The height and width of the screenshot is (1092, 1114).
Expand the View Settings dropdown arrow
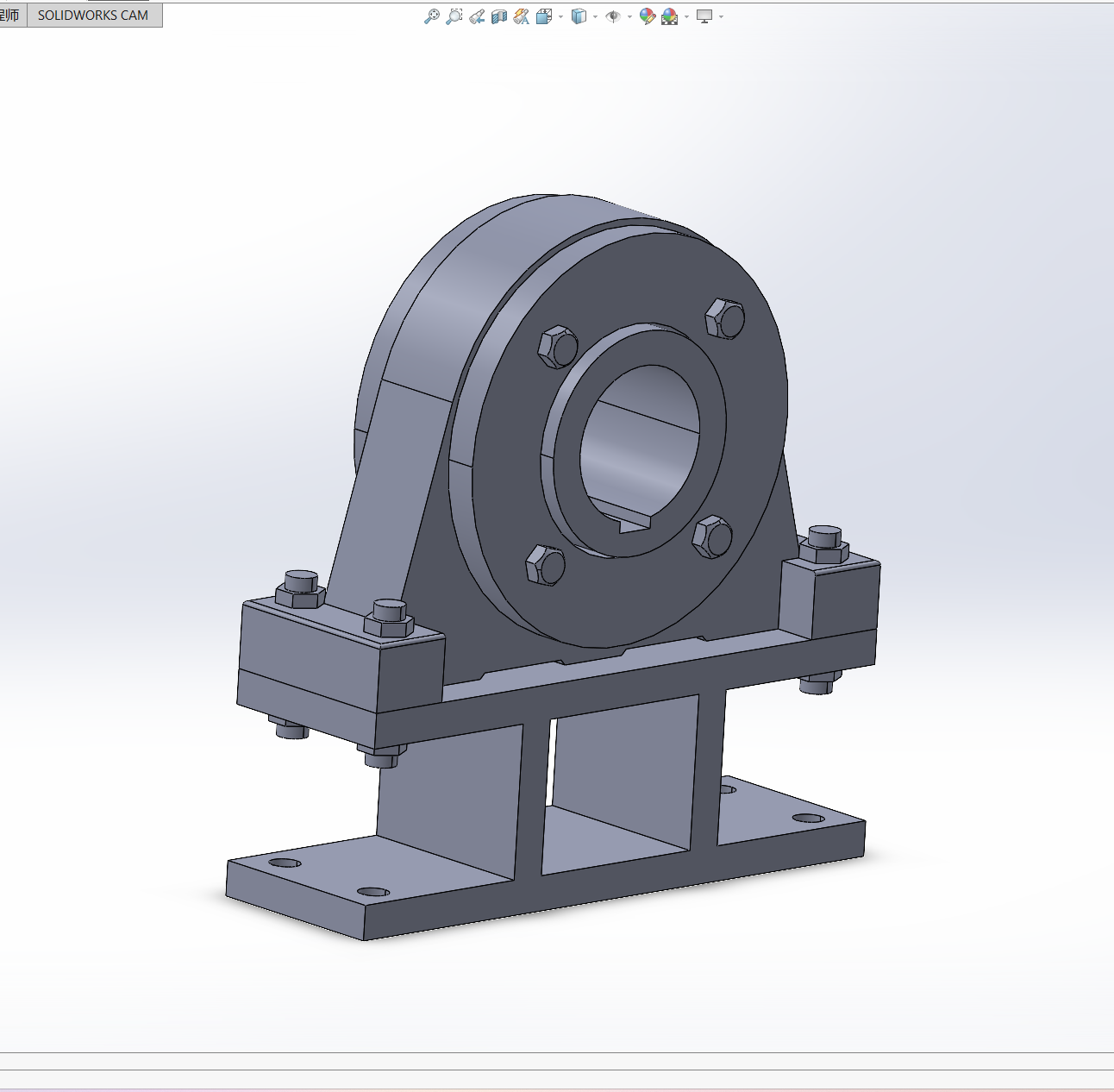(721, 16)
